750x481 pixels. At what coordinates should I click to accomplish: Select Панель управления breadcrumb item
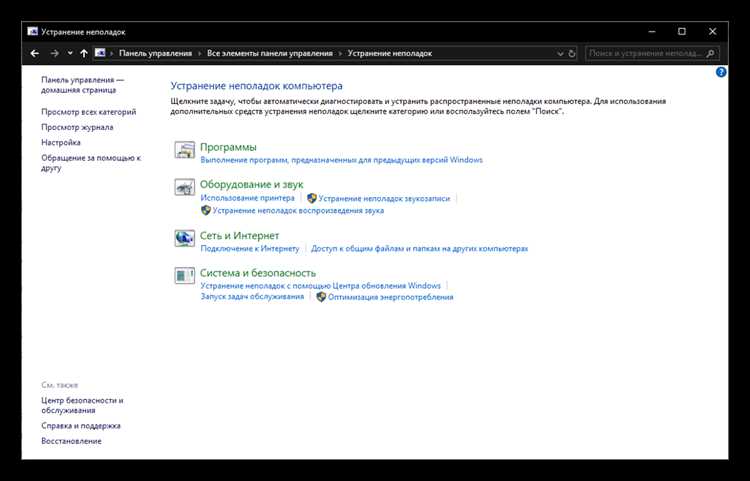(x=155, y=54)
